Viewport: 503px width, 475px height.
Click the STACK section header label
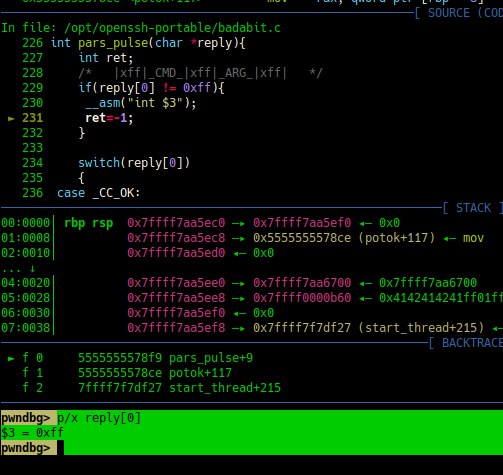pyautogui.click(x=473, y=208)
